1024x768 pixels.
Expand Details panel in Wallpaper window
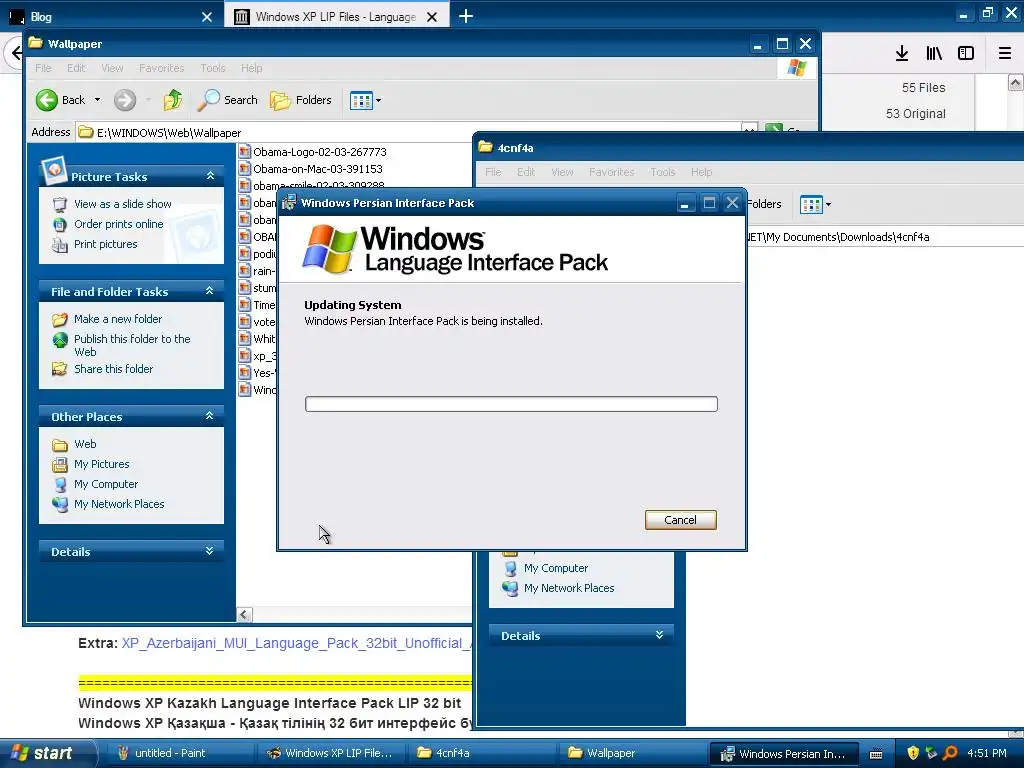click(x=210, y=551)
